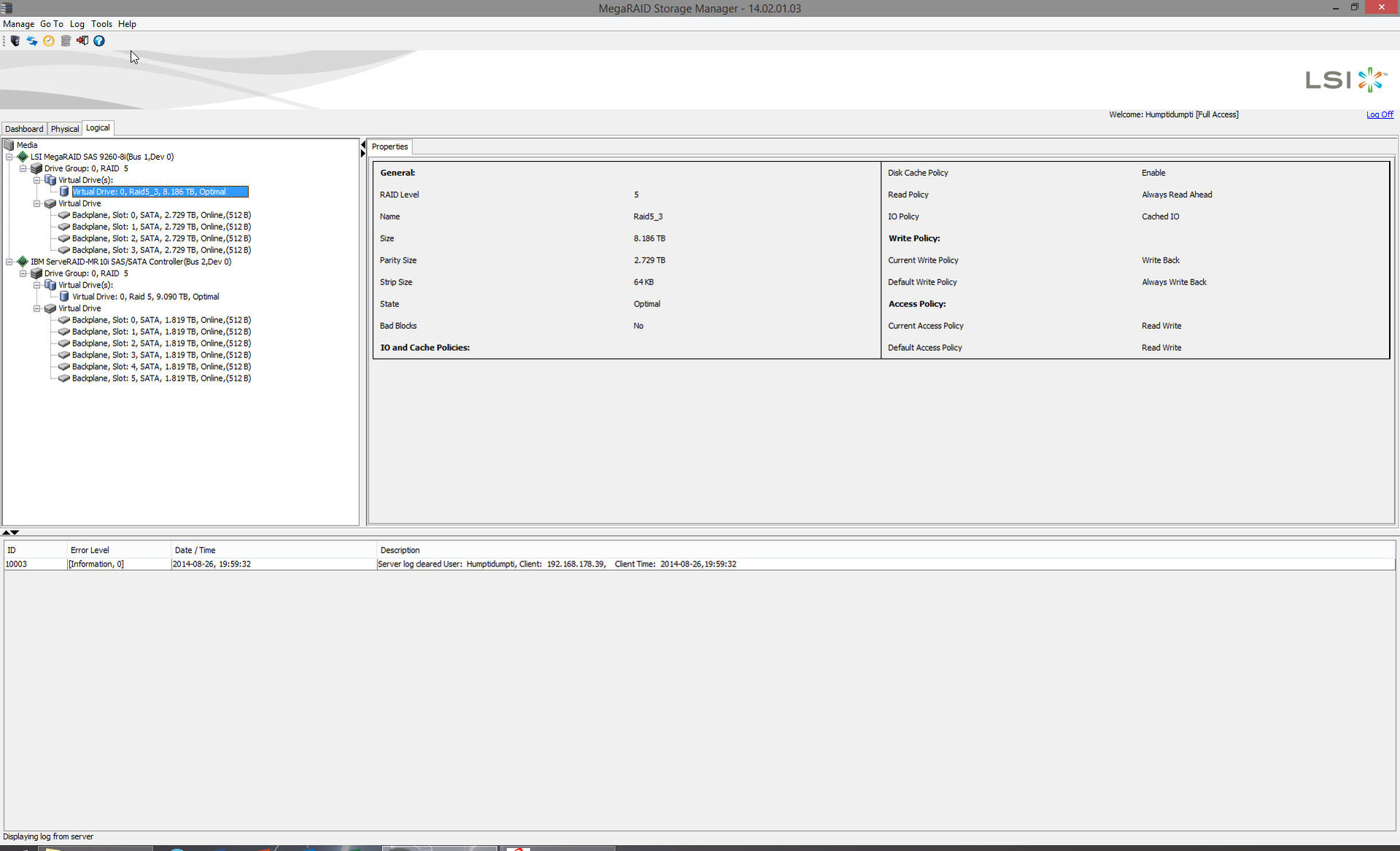This screenshot has height=851, width=1400.
Task: Open the Help menu
Action: [x=127, y=24]
